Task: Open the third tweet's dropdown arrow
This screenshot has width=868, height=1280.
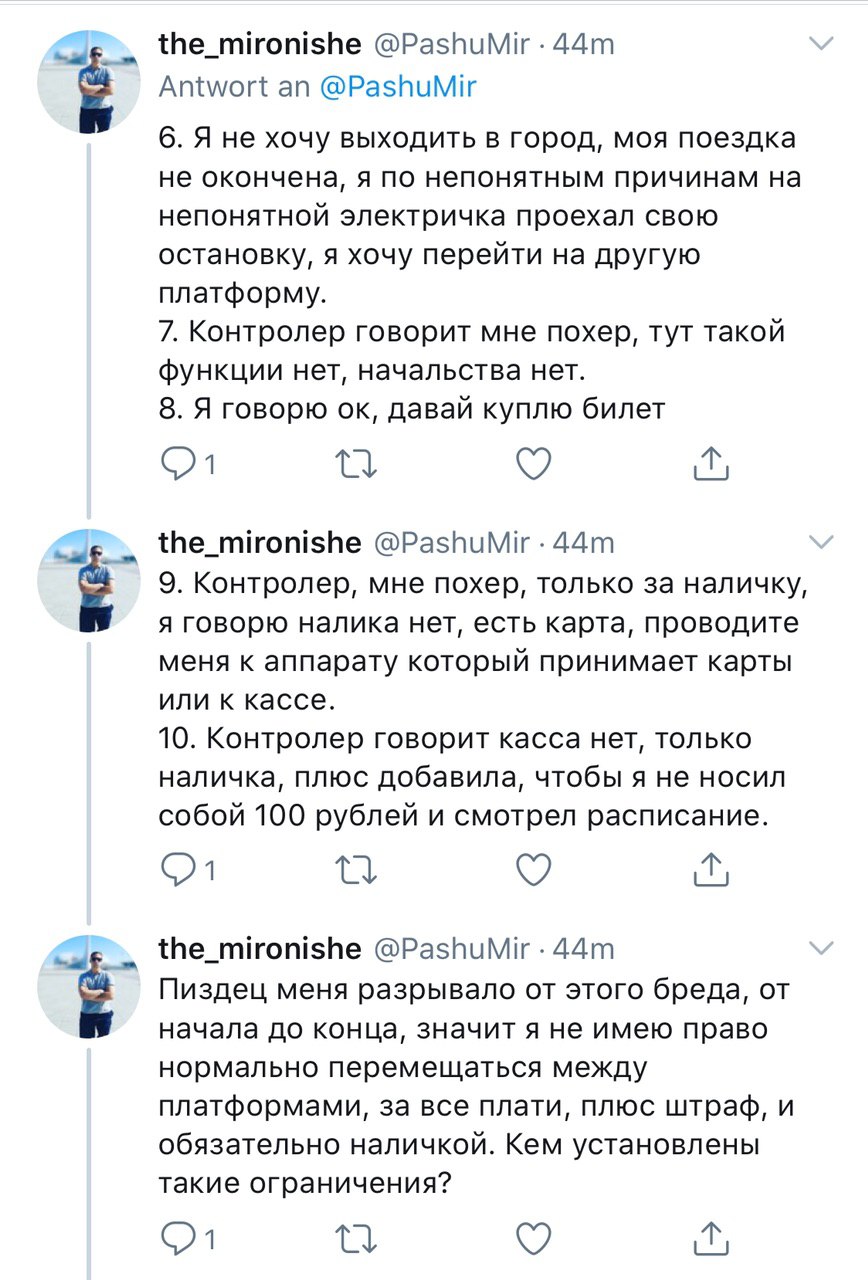Action: pyautogui.click(x=820, y=947)
